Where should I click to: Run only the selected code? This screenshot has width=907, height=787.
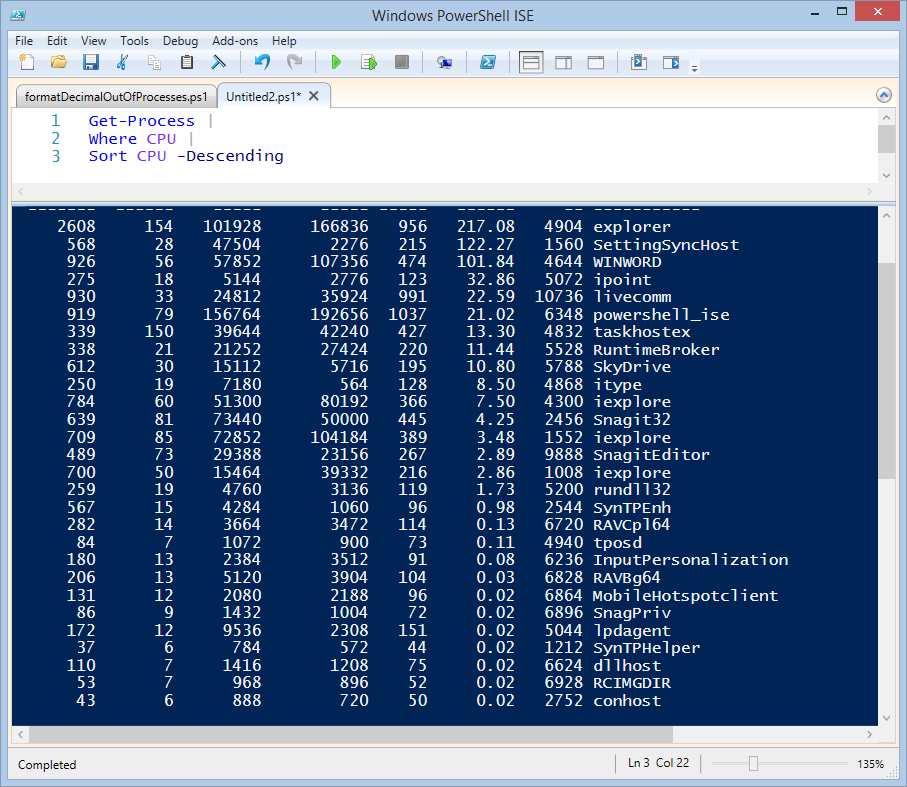pos(369,62)
